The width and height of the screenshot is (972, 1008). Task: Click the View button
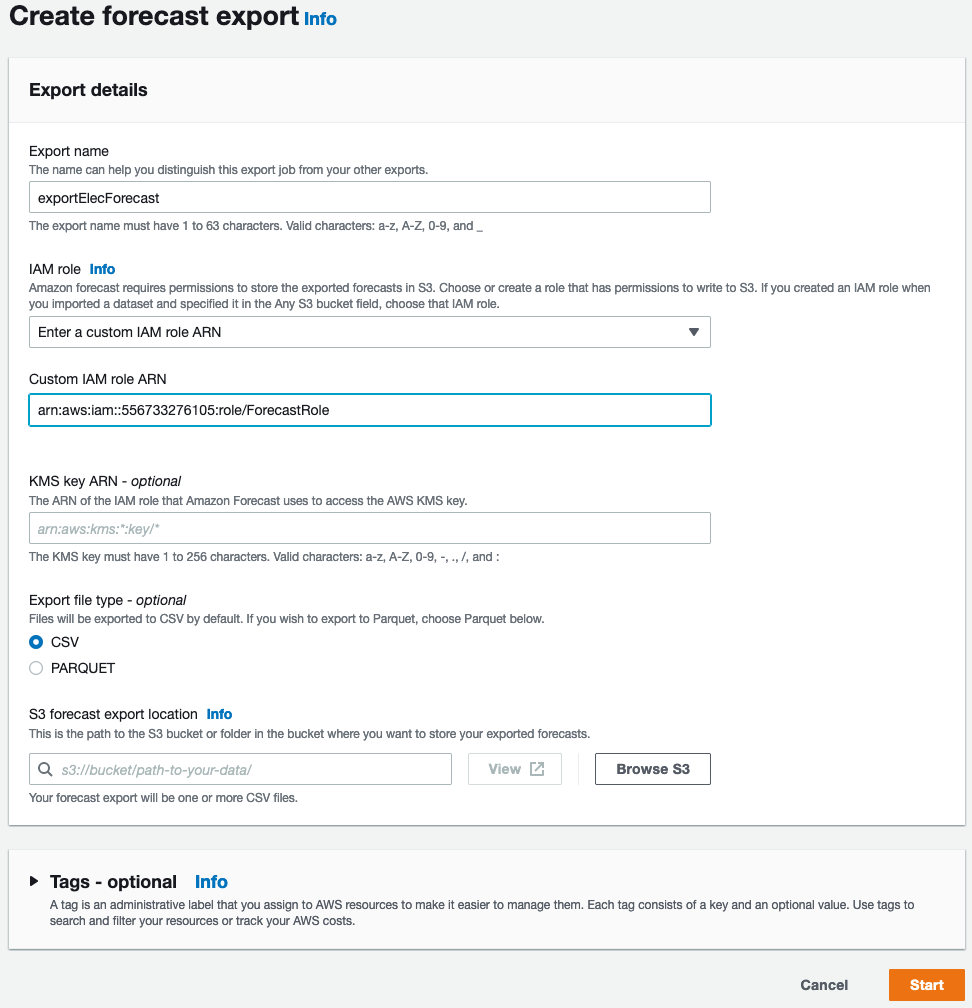point(514,768)
